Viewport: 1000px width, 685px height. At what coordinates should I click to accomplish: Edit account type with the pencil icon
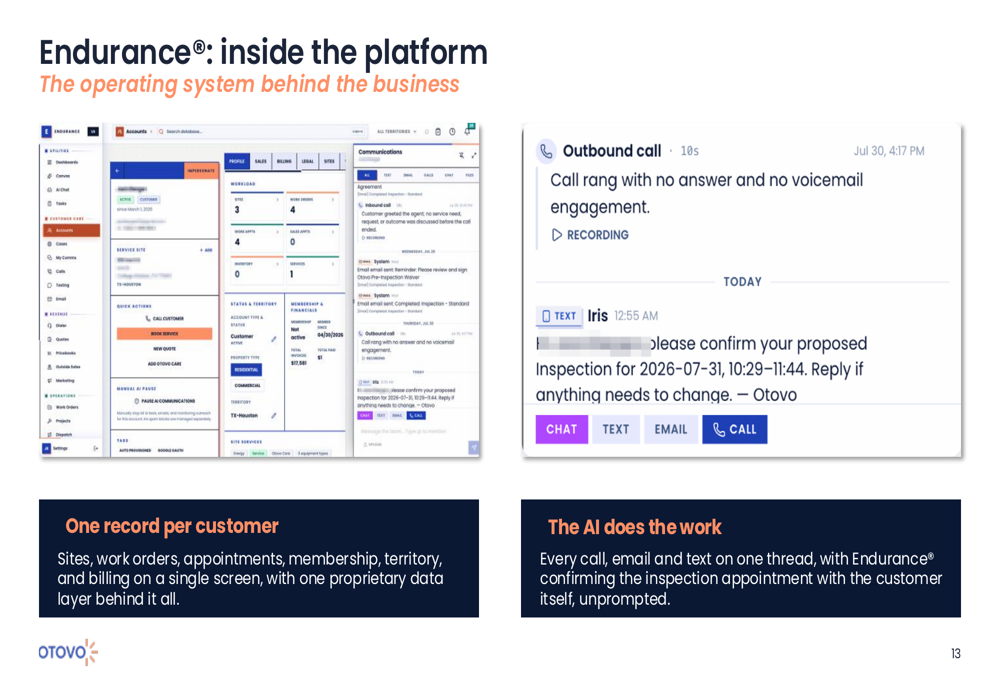pyautogui.click(x=274, y=339)
